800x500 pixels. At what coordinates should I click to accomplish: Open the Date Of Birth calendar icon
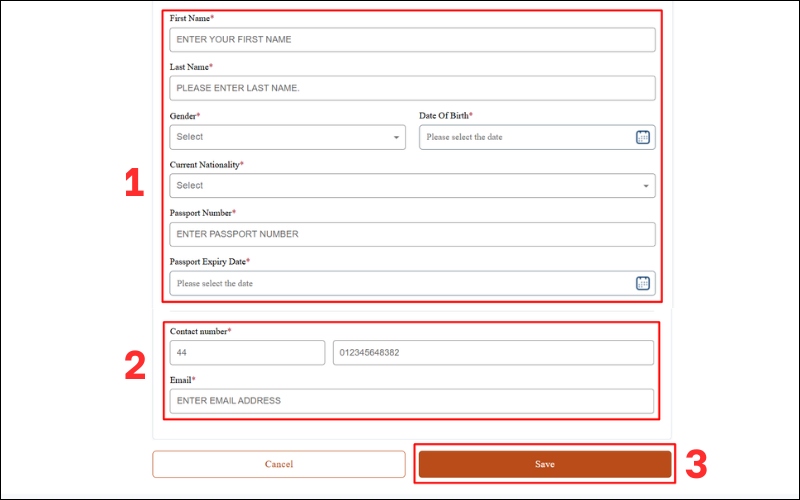643,137
